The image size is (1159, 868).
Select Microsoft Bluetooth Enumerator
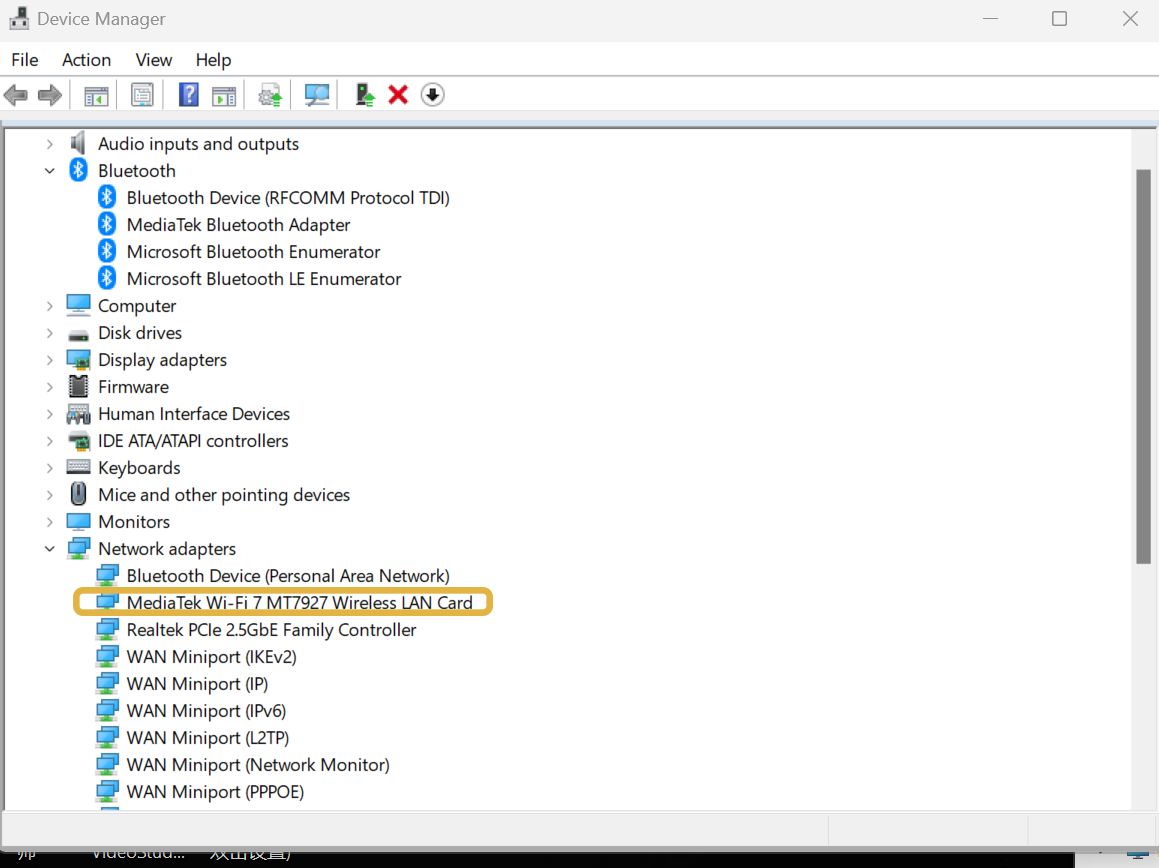click(x=254, y=252)
